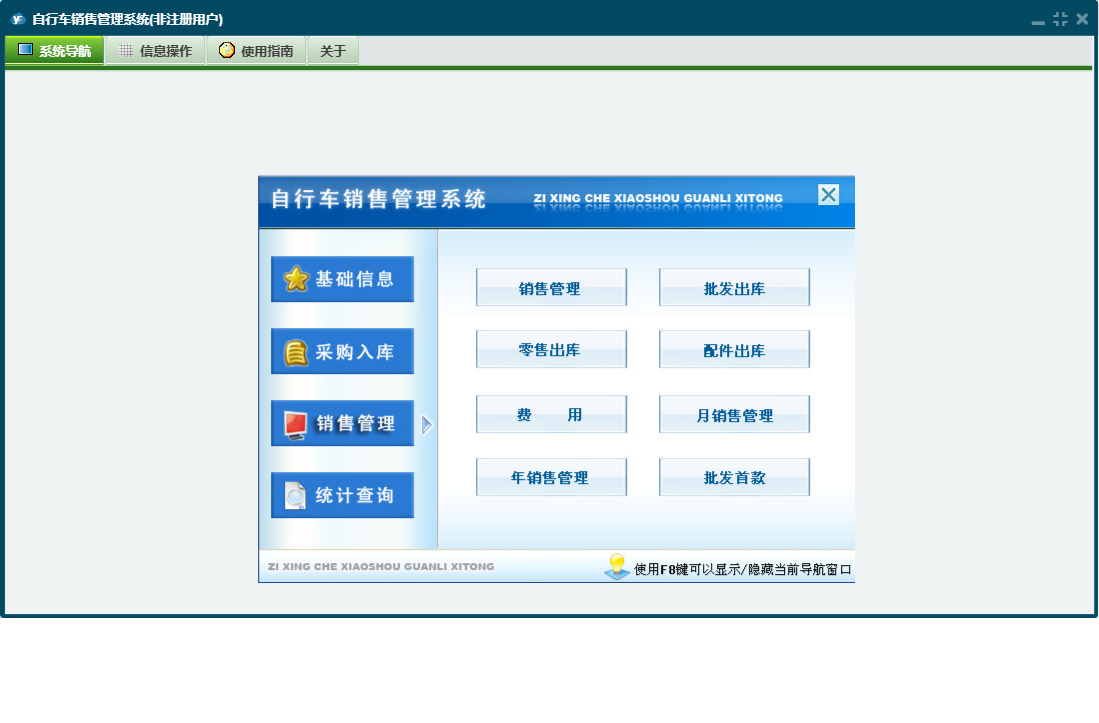
Task: Click the clock icon on 使用指南
Action: 226,50
